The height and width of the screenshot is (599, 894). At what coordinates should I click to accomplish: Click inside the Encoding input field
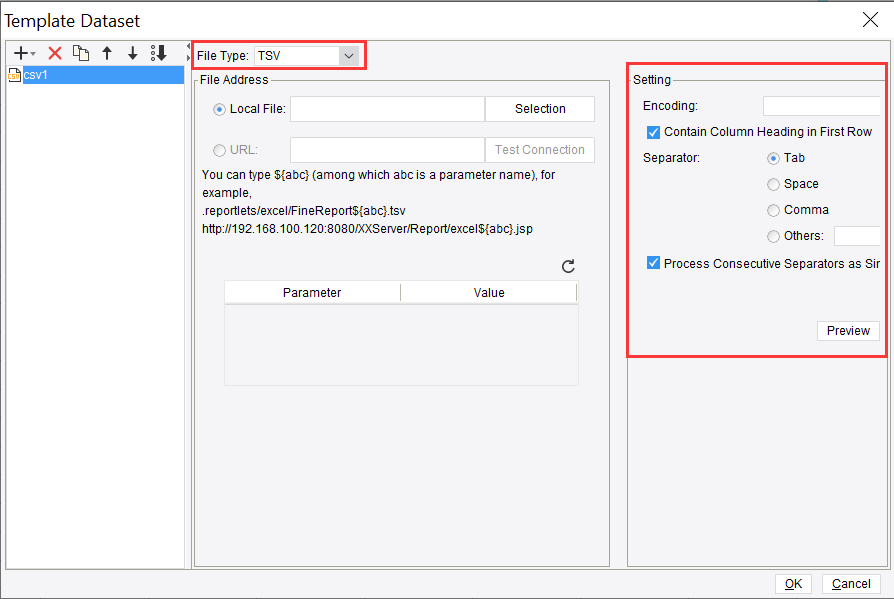coord(821,105)
